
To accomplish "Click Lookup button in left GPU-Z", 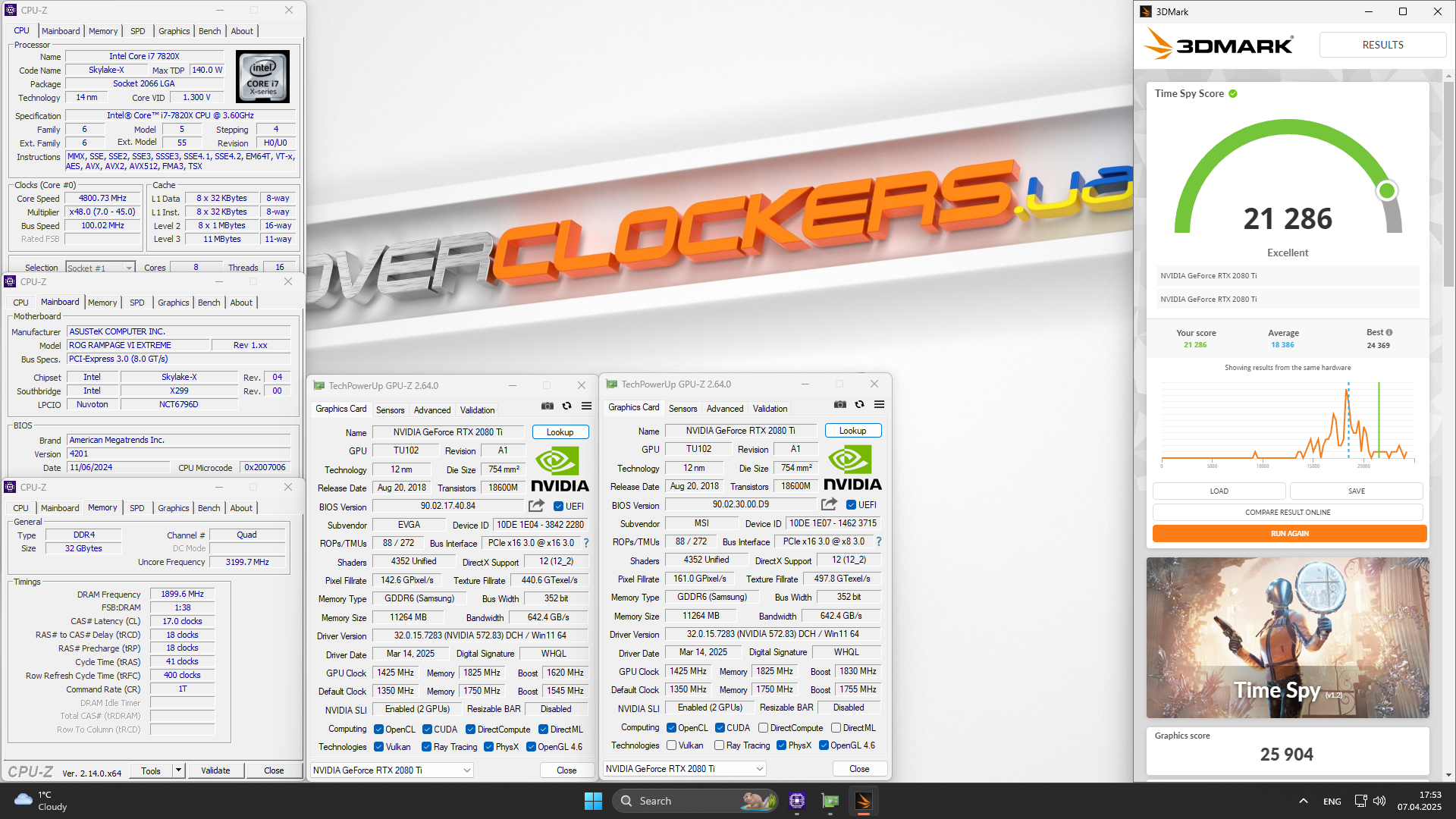I will [560, 432].
